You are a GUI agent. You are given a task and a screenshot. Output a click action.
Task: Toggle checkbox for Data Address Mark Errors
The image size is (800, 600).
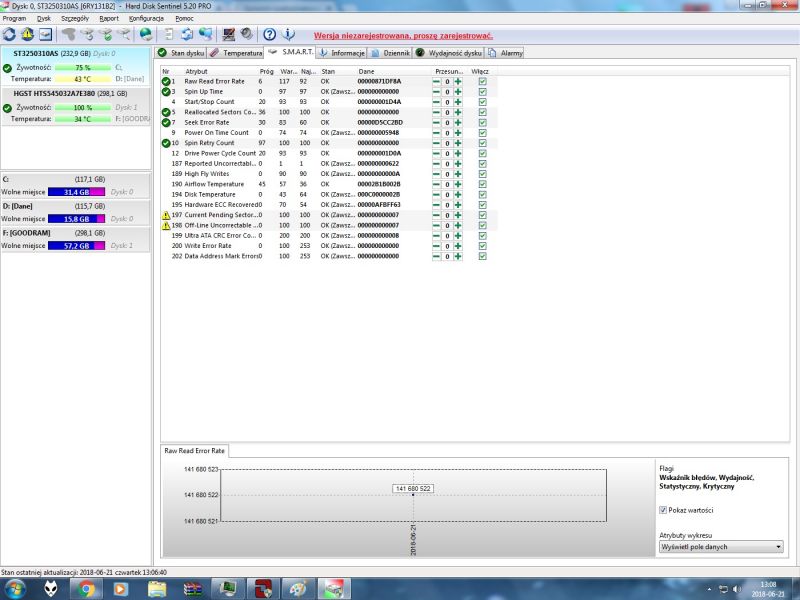482,256
